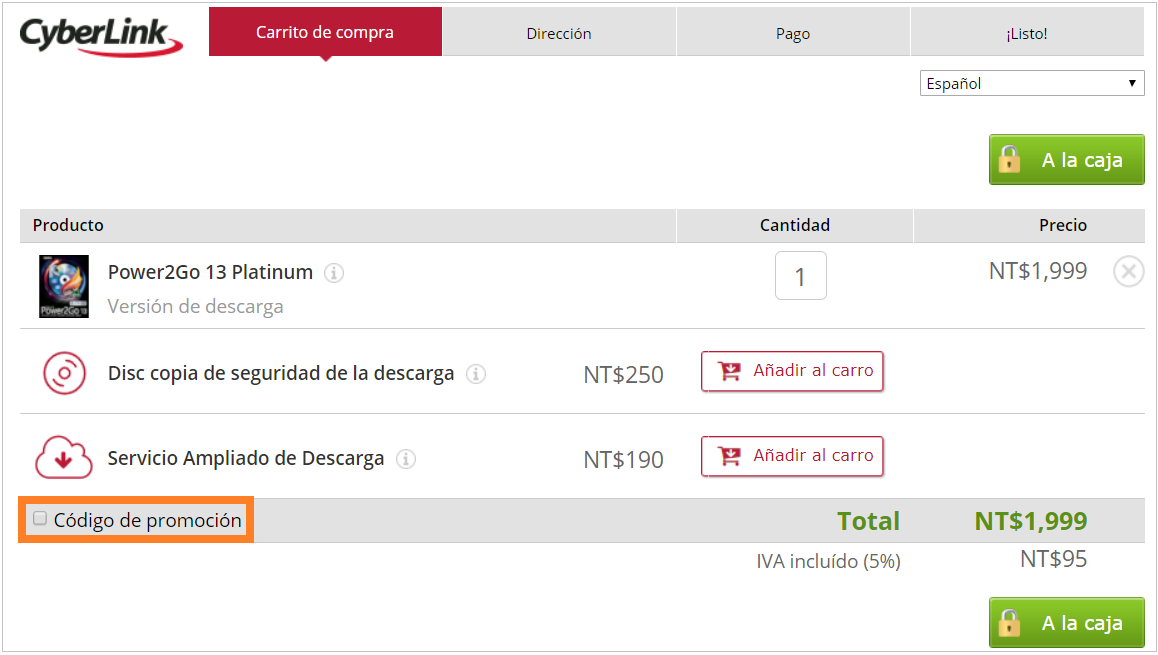The width and height of the screenshot is (1158, 655).
Task: Click the CyberLink logo
Action: 101,37
